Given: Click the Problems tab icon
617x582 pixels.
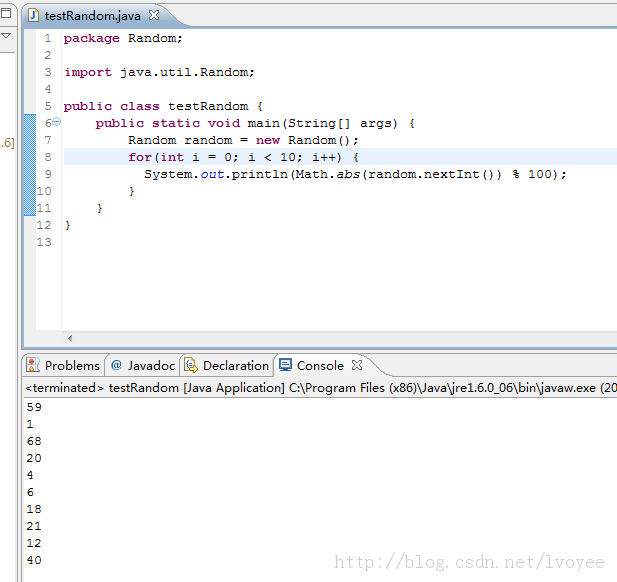Looking at the screenshot, I should click(x=33, y=365).
